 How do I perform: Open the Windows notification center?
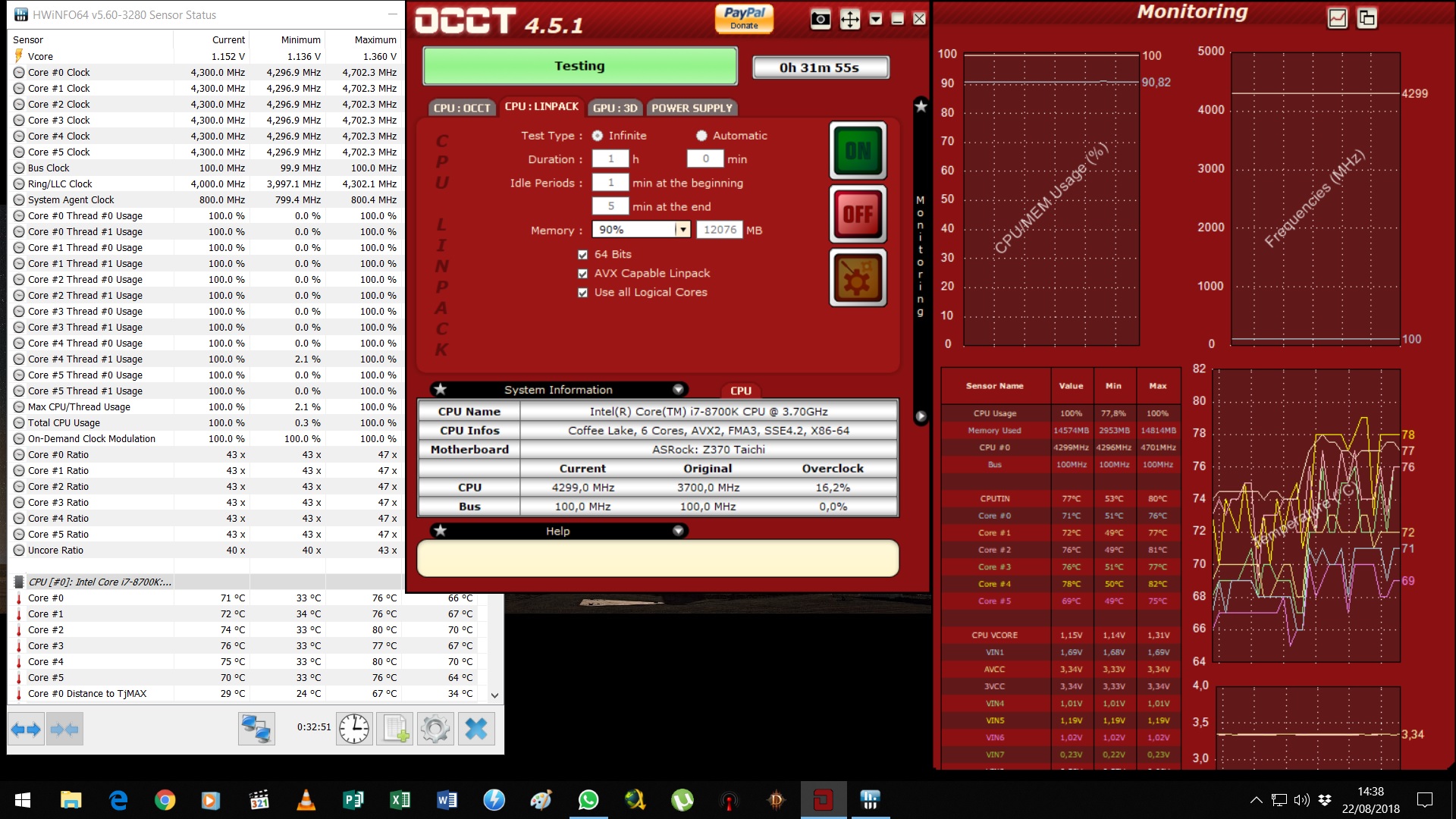tap(1425, 800)
